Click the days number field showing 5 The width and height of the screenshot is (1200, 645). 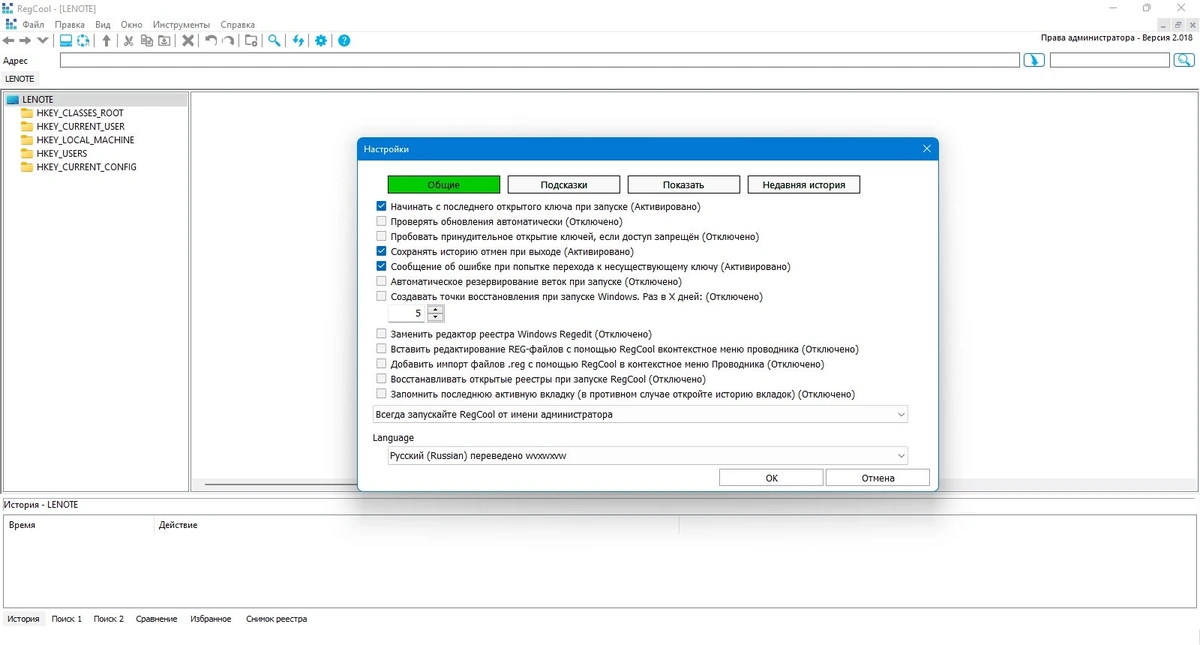click(408, 314)
